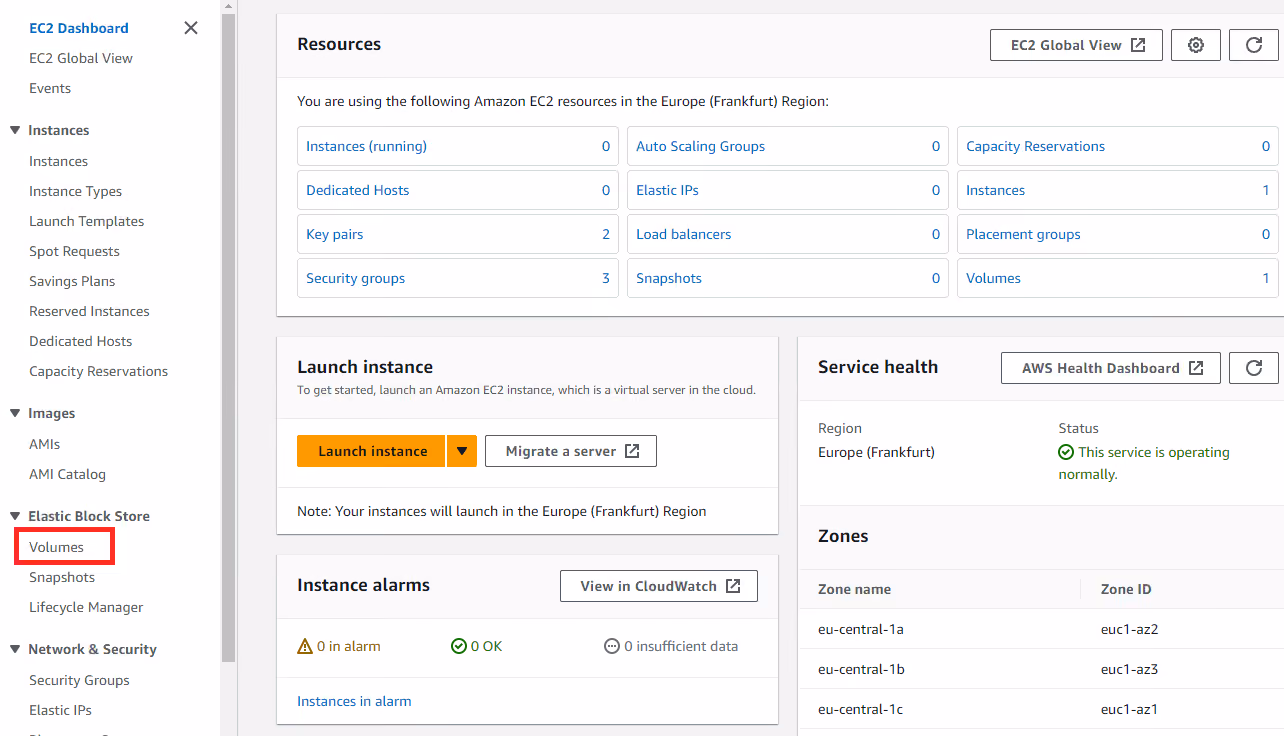Click the Launch instance button
The image size is (1284, 736).
point(372,451)
